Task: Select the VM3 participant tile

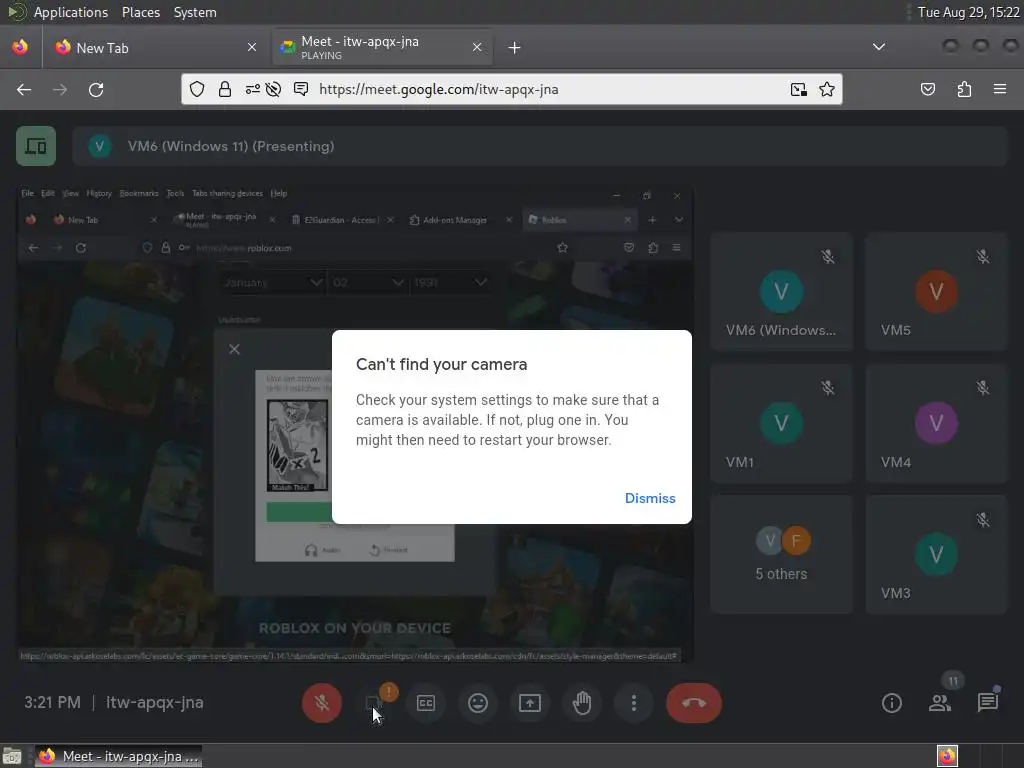Action: pos(936,554)
